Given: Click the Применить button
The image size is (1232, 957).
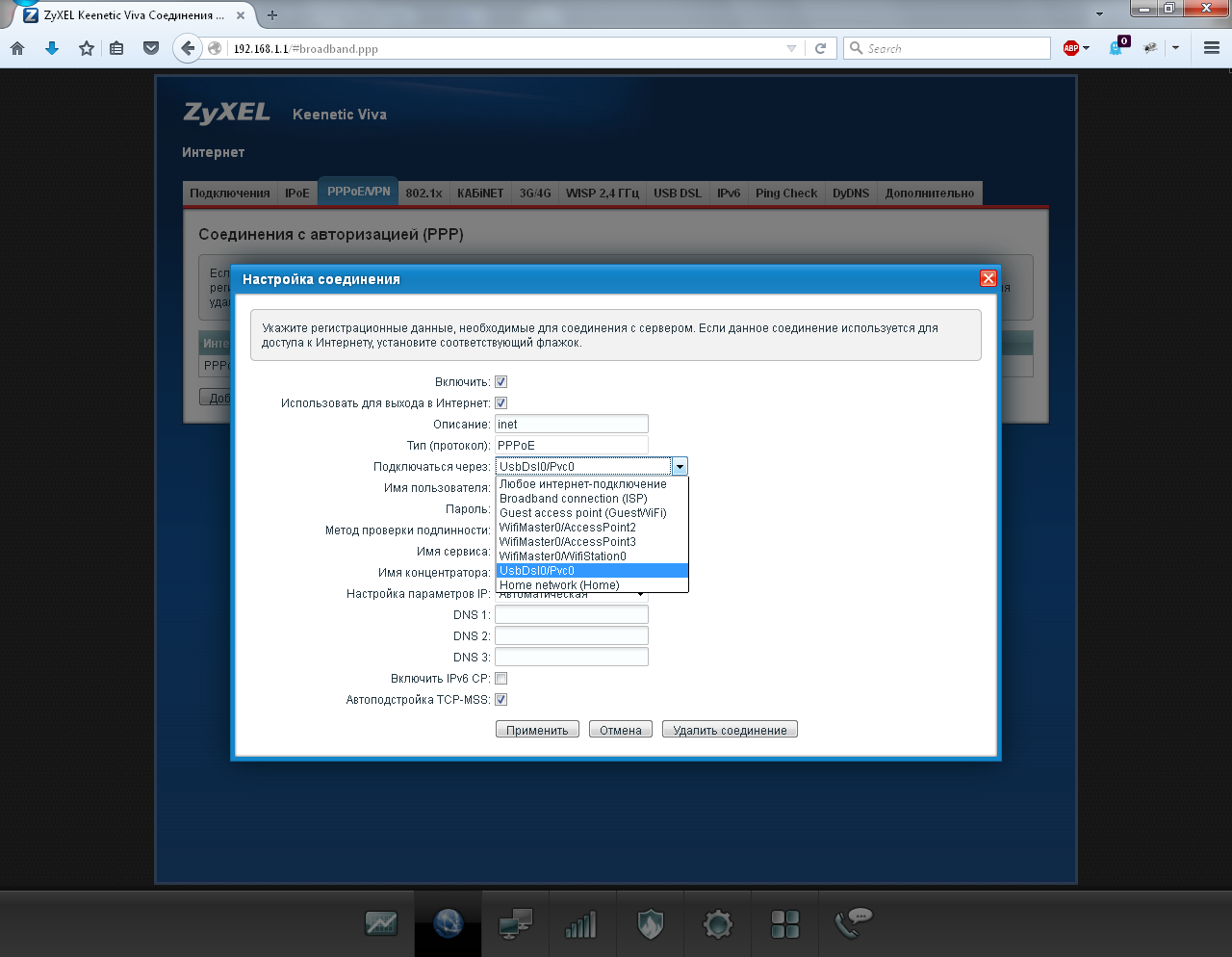Looking at the screenshot, I should click(537, 730).
